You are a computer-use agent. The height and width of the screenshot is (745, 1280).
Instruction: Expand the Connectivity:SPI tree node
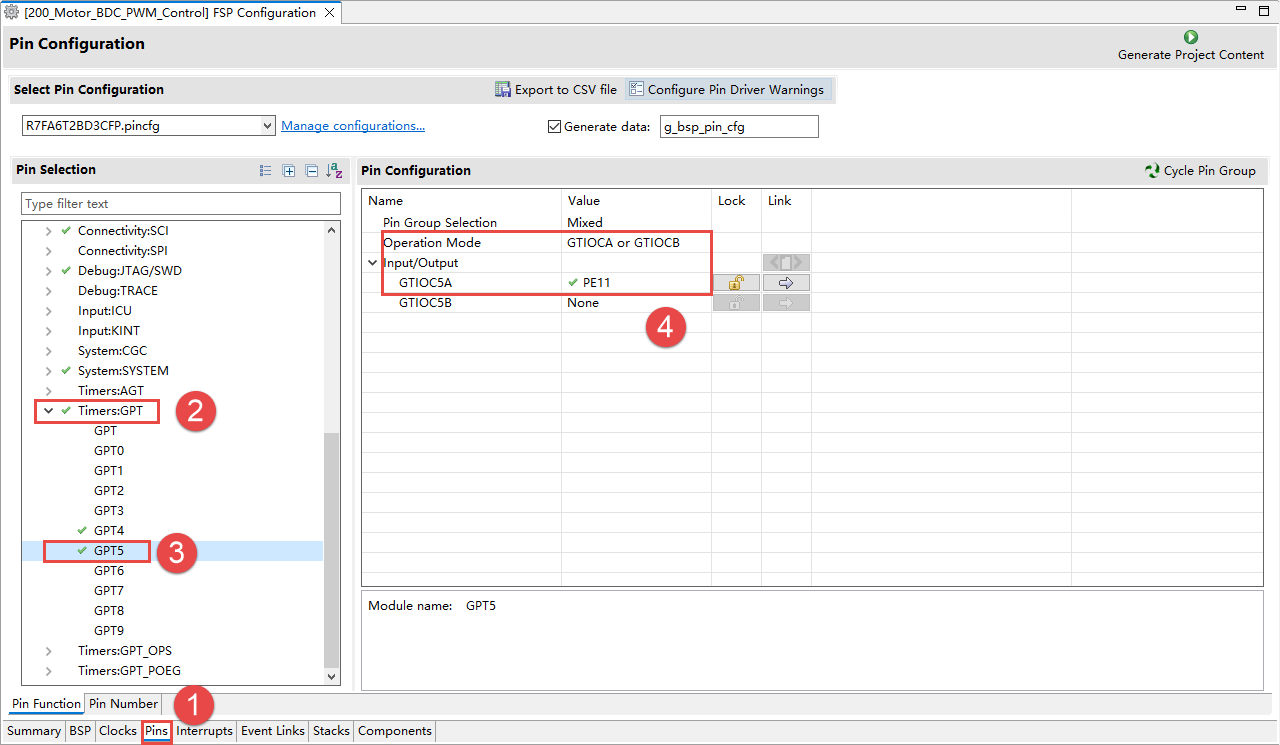(48, 251)
